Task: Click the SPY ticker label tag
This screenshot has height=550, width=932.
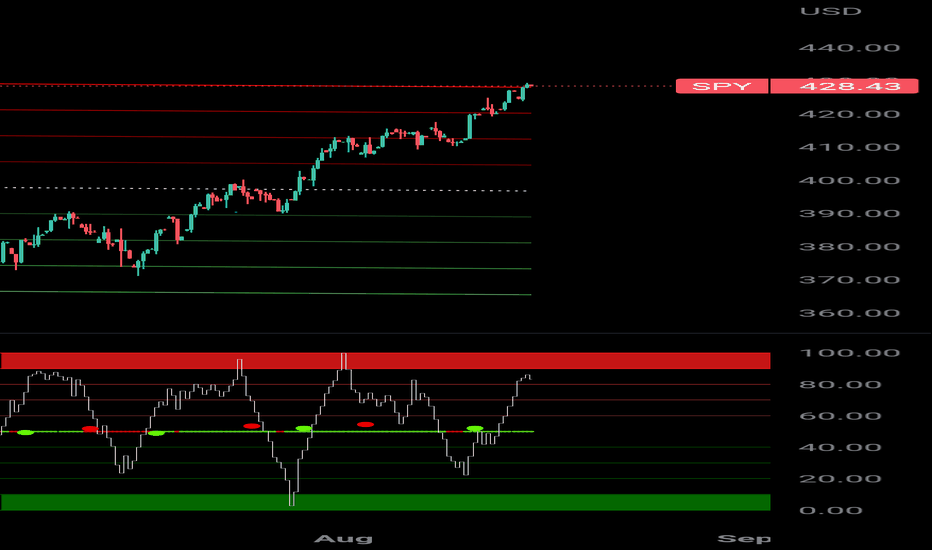Action: pyautogui.click(x=722, y=86)
